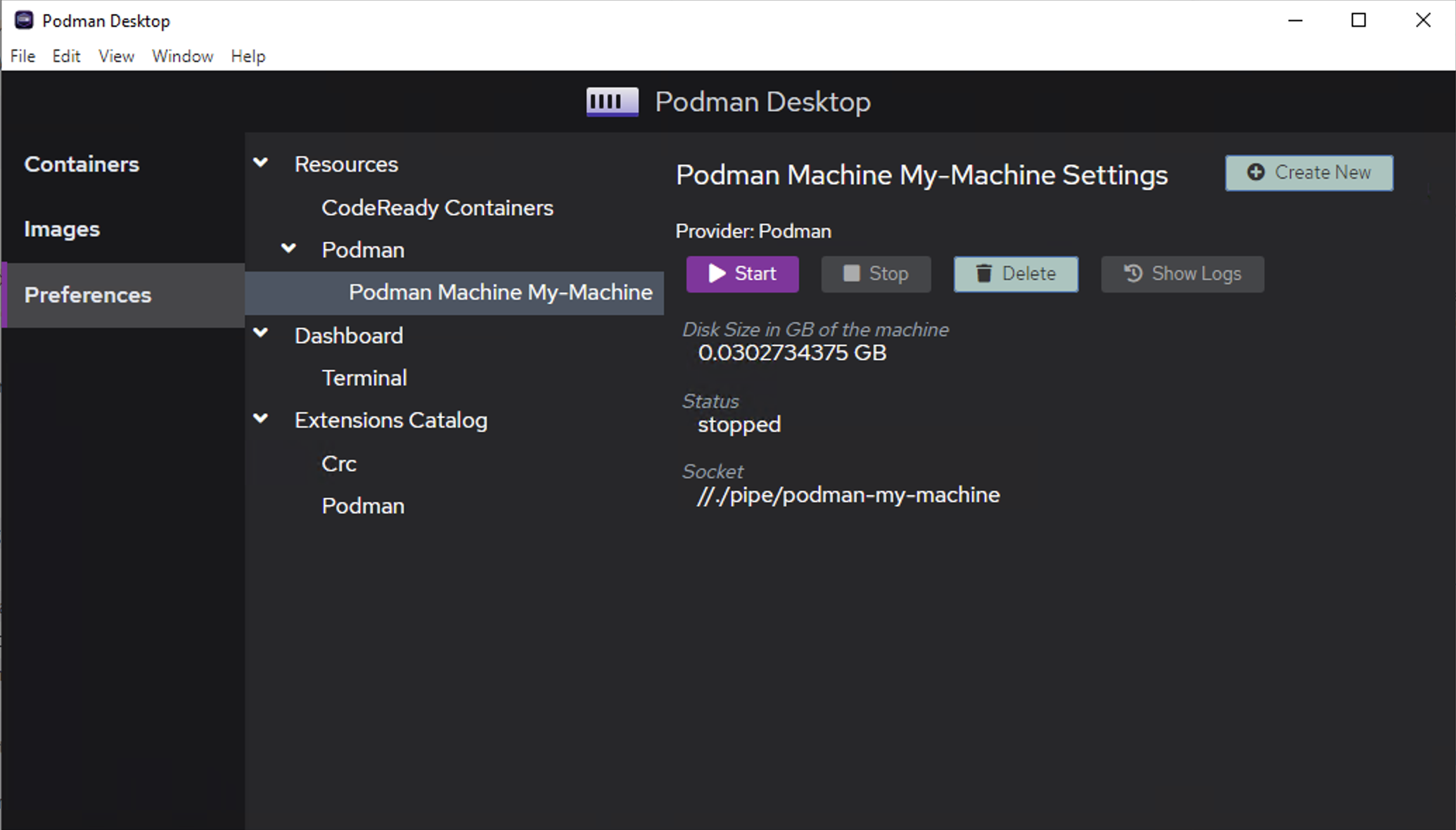Open Show Logs with history icon
Viewport: 1456px width, 830px height.
coord(1182,274)
